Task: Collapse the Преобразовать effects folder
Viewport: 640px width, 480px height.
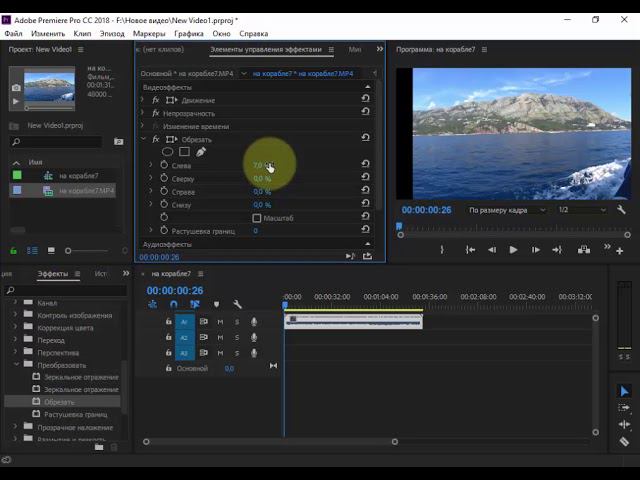Action: [x=16, y=365]
